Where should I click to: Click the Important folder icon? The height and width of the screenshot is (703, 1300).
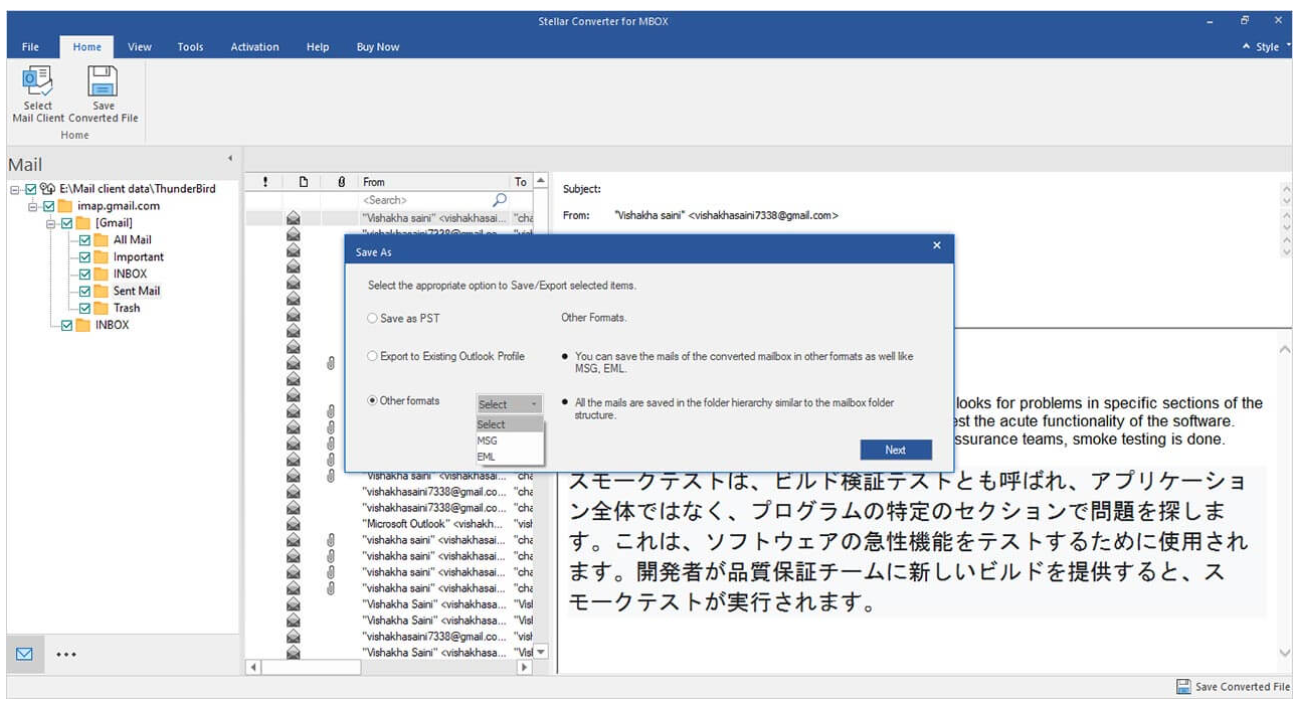click(x=101, y=257)
